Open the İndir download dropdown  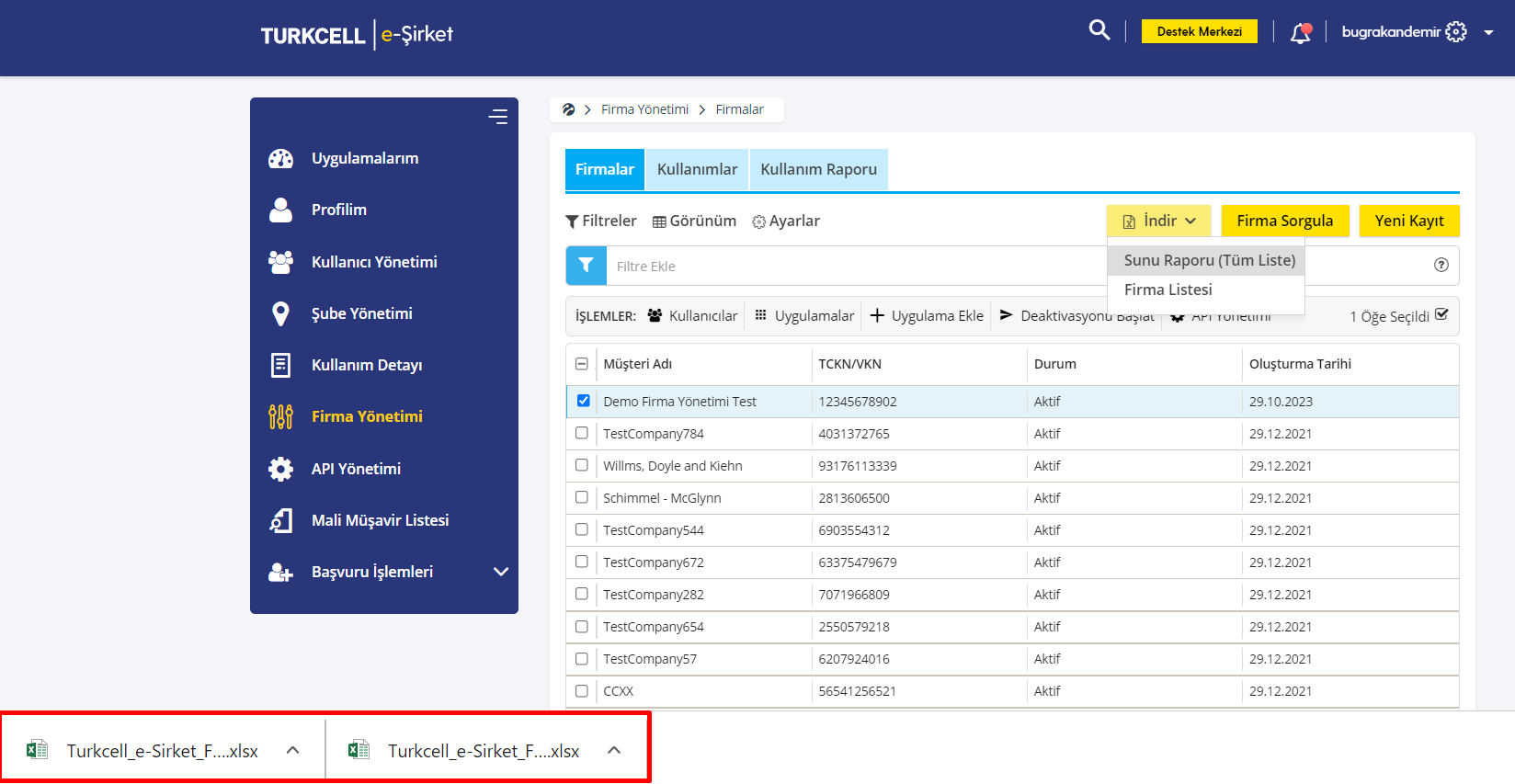pos(1158,221)
